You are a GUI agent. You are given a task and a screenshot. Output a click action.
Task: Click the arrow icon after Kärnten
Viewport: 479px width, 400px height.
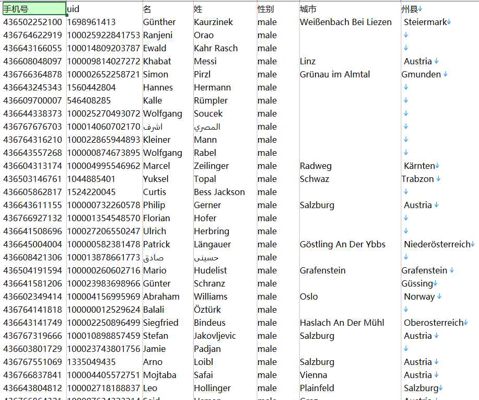[x=437, y=166]
